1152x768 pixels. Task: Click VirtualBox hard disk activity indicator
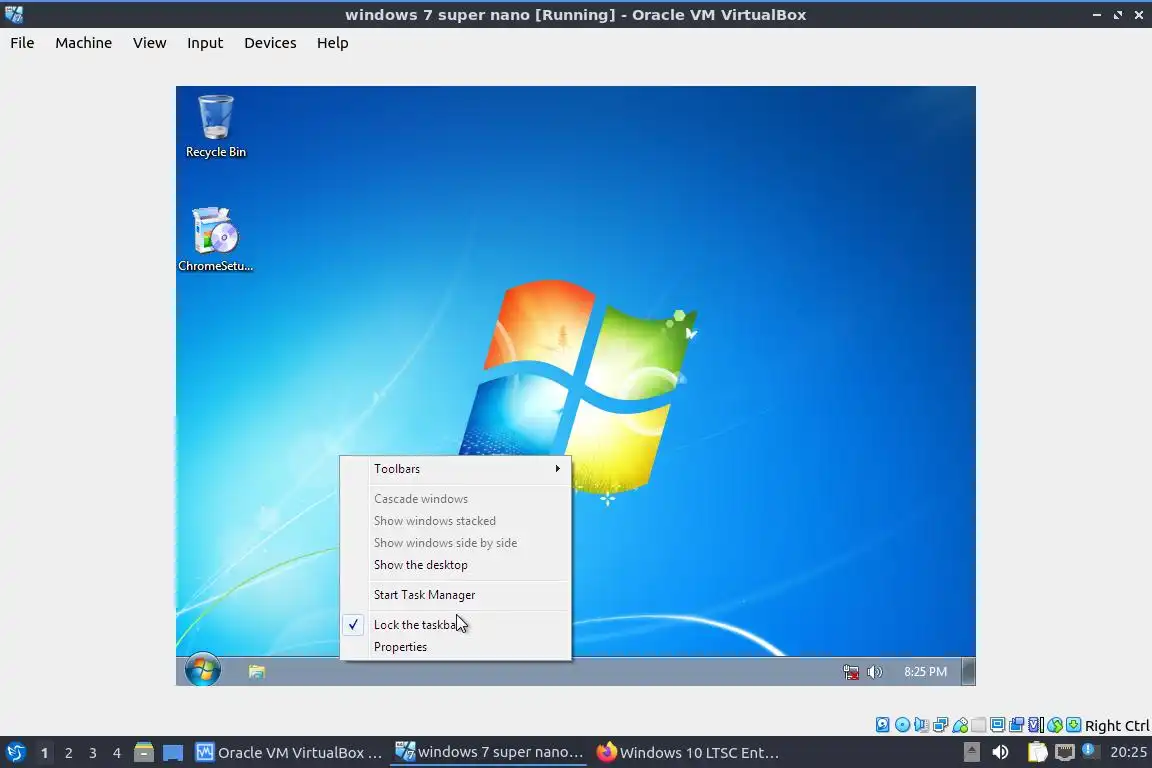coord(882,725)
